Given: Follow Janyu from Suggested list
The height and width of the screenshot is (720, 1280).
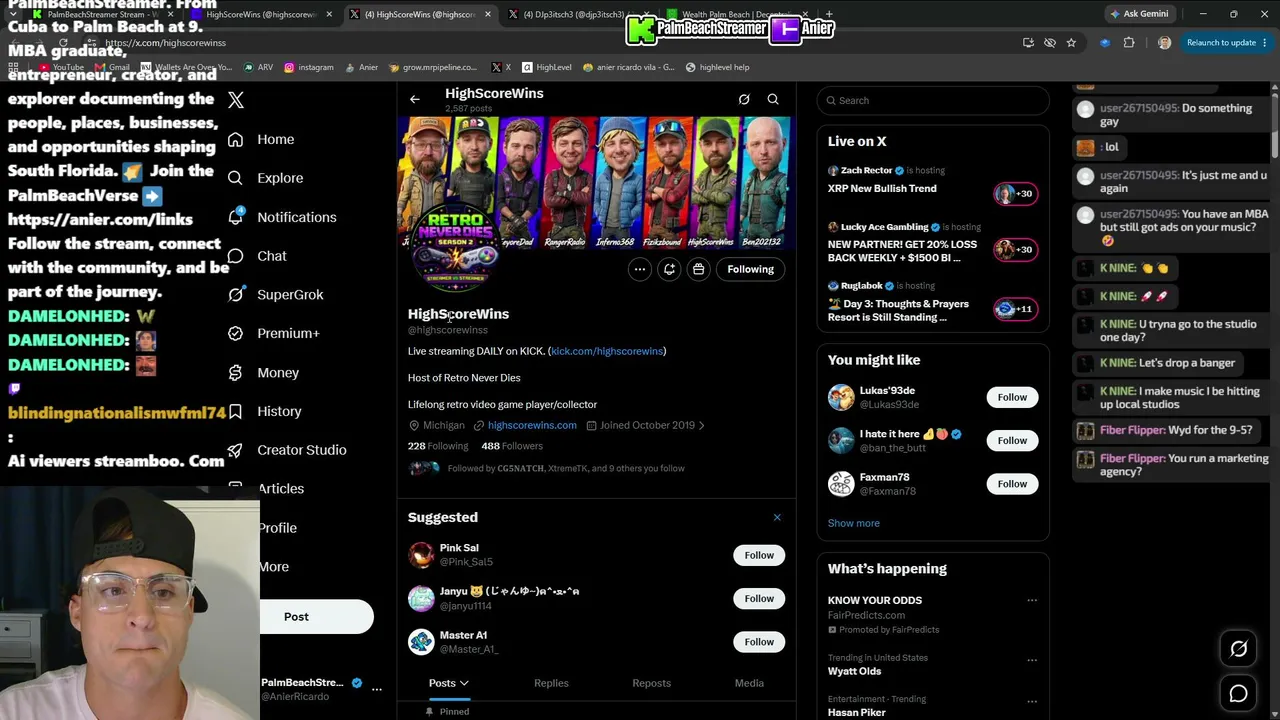Looking at the screenshot, I should click(759, 598).
